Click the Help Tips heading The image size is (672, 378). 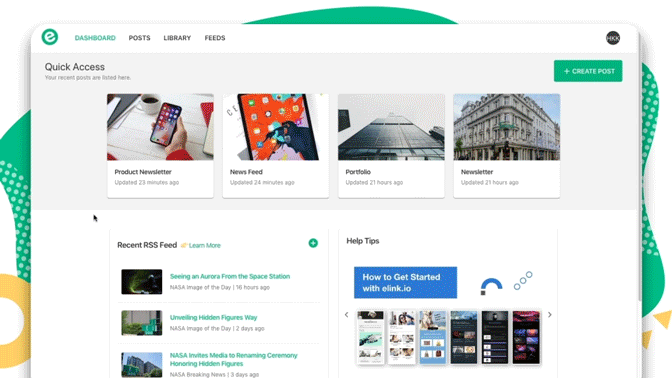[363, 241]
